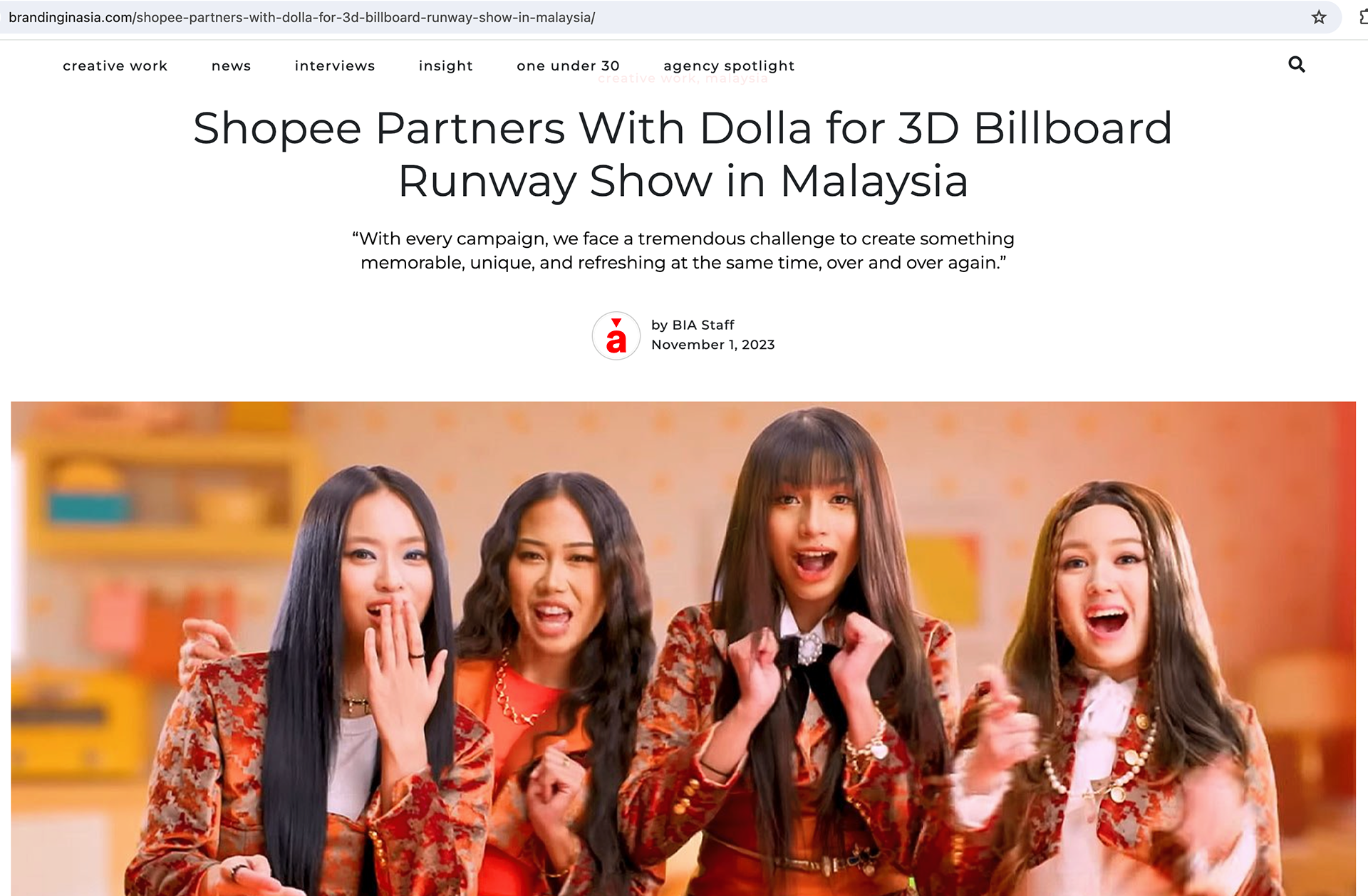
Task: Focus the brandinginasia.com address bar
Action: pos(670,17)
